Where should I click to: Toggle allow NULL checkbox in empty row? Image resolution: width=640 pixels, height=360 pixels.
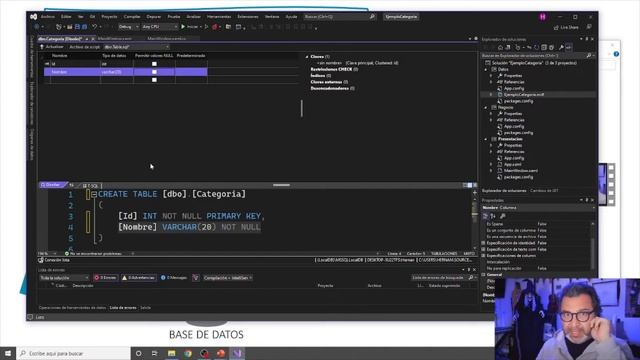pos(154,80)
